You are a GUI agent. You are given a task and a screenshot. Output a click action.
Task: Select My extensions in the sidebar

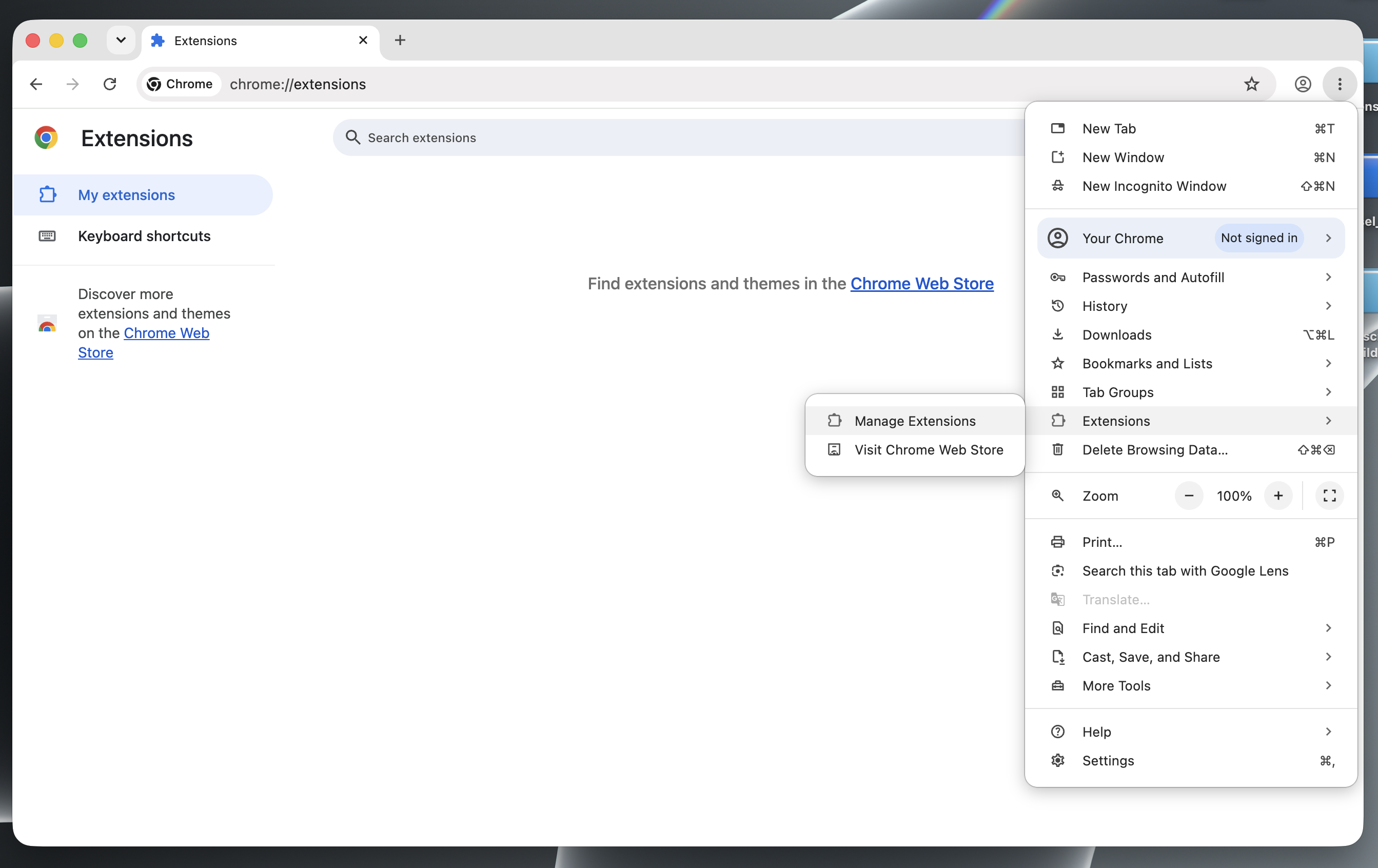click(143, 195)
